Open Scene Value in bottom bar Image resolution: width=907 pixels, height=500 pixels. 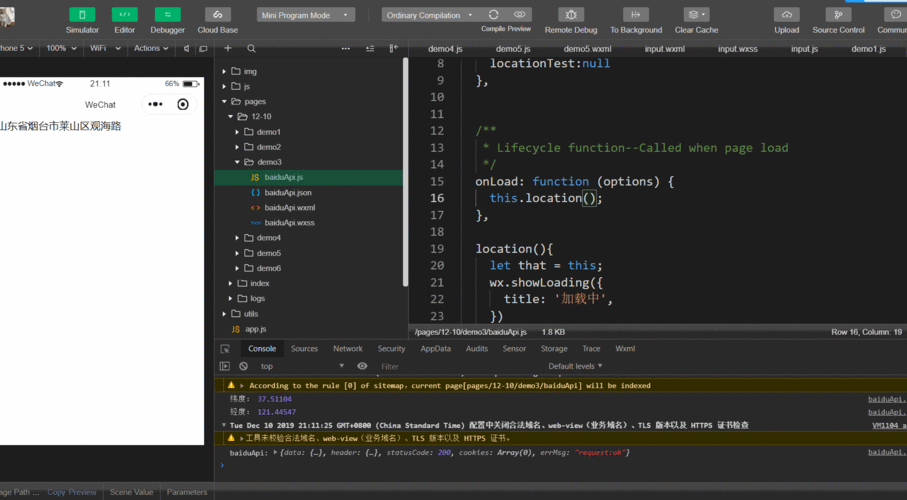131,492
